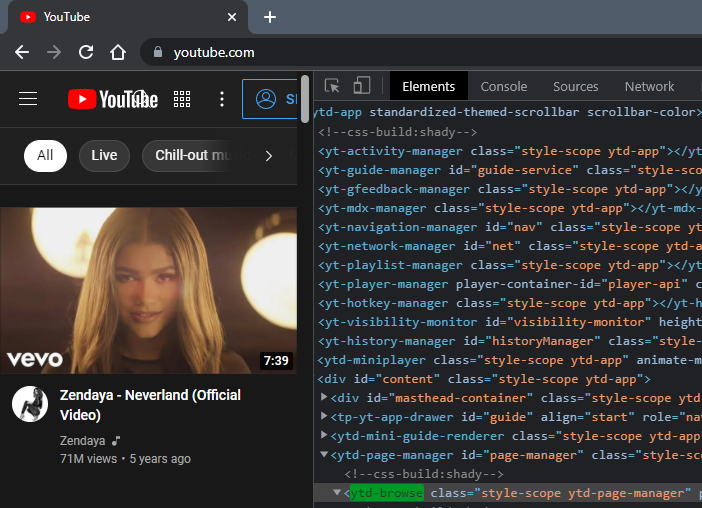Activate DevTools inspect element picker

pos(332,86)
